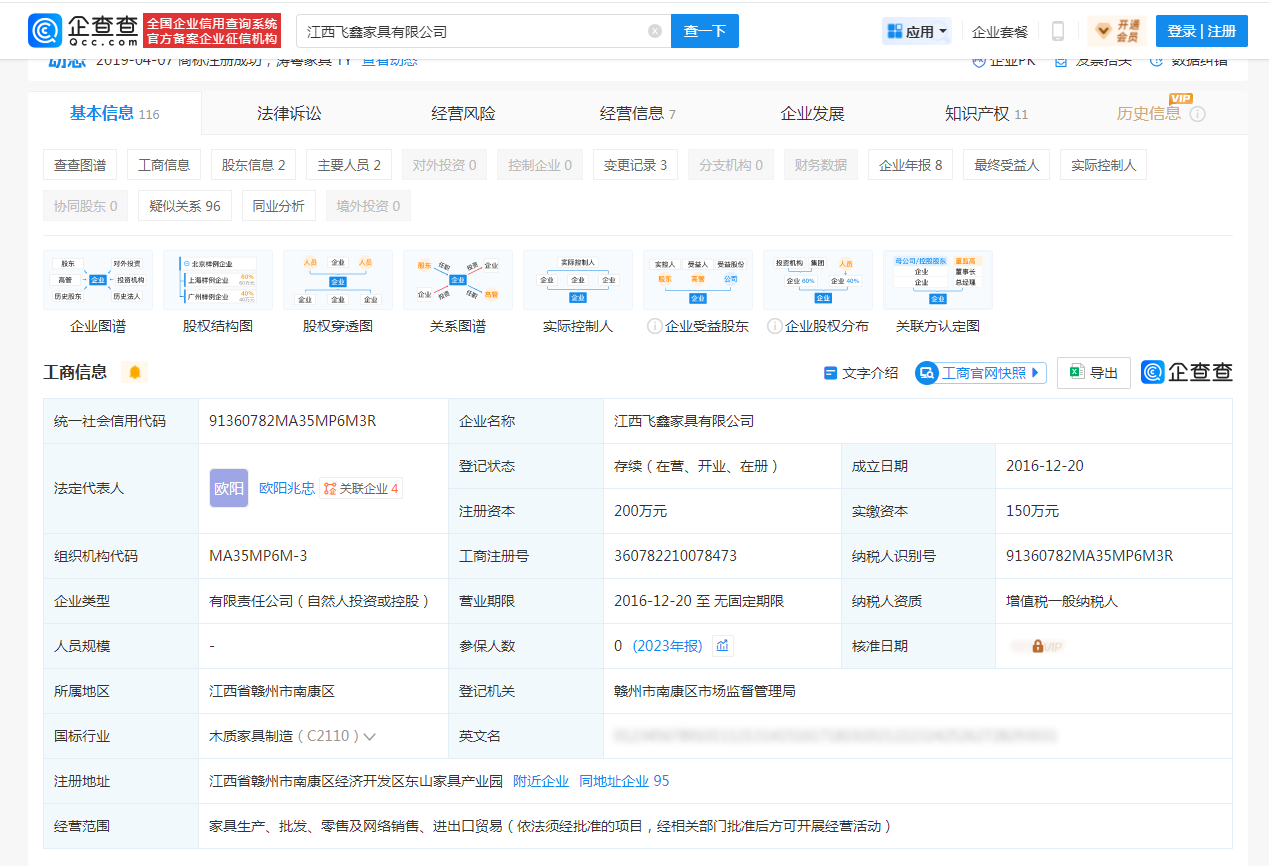Click the 企查查 logo beside 导出
Viewport: 1269px width, 866px height.
coord(1187,372)
